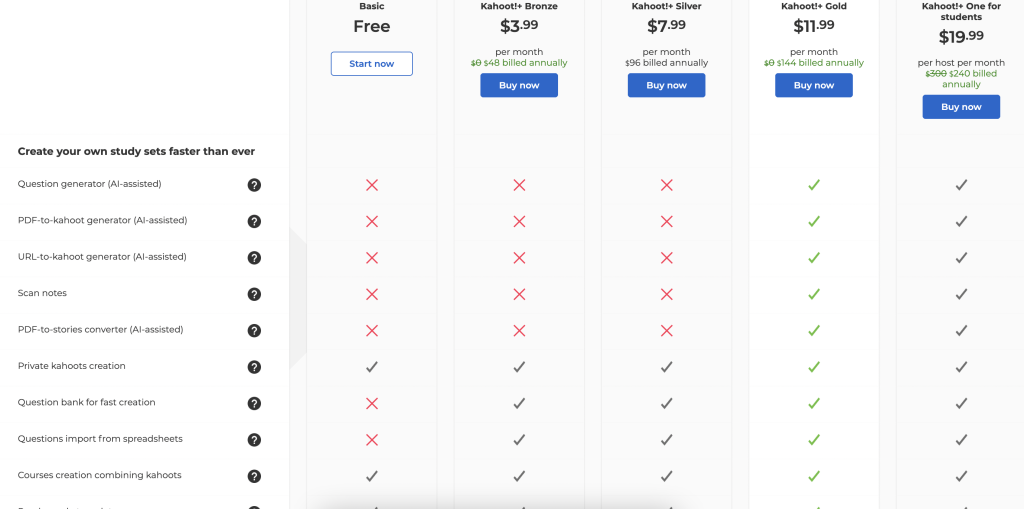Click the Question generator (AI-assisted) label
Viewport: 1024px width, 509px height.
[x=89, y=184]
